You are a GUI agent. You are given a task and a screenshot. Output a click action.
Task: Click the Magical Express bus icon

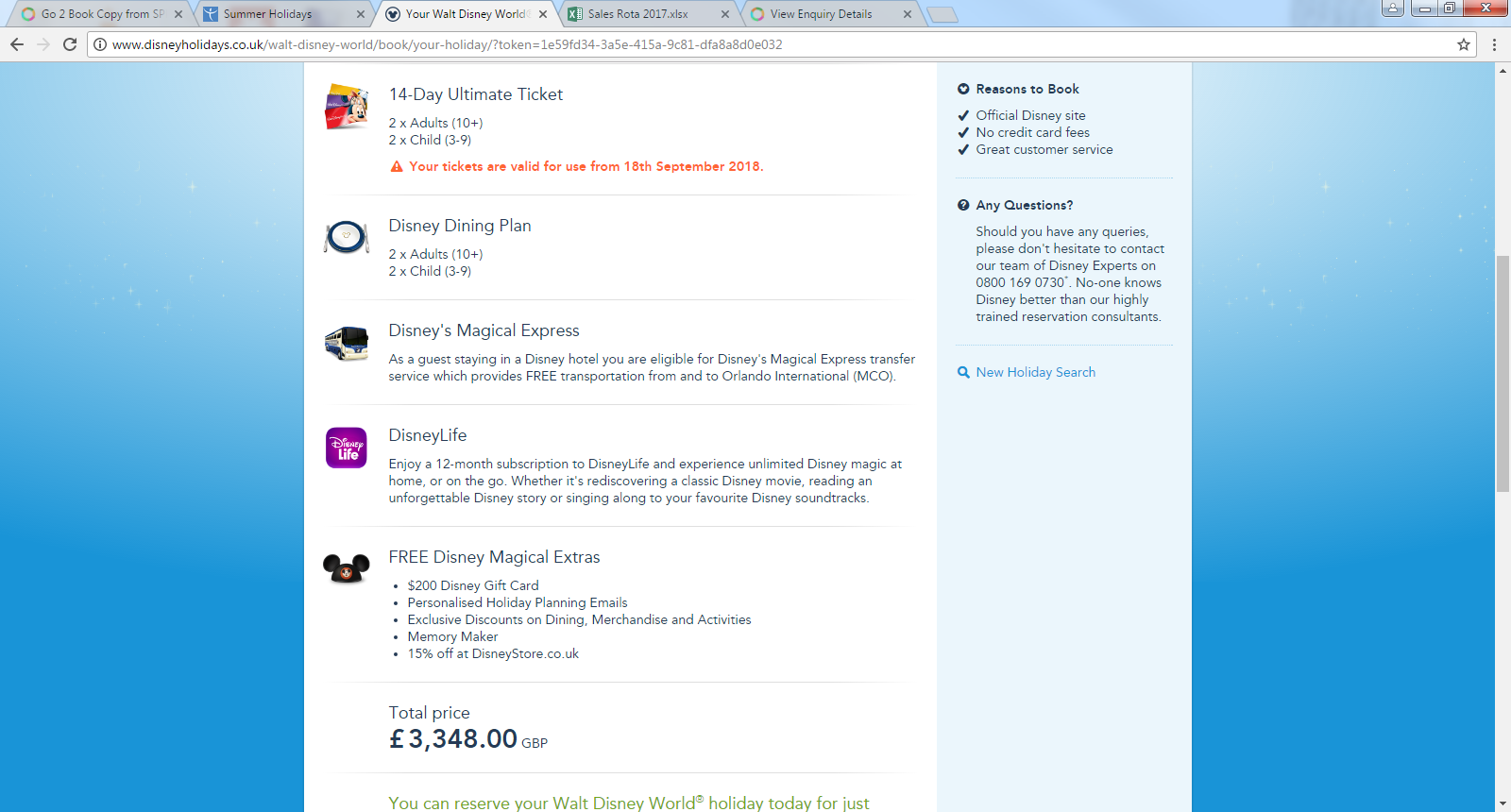[x=347, y=344]
